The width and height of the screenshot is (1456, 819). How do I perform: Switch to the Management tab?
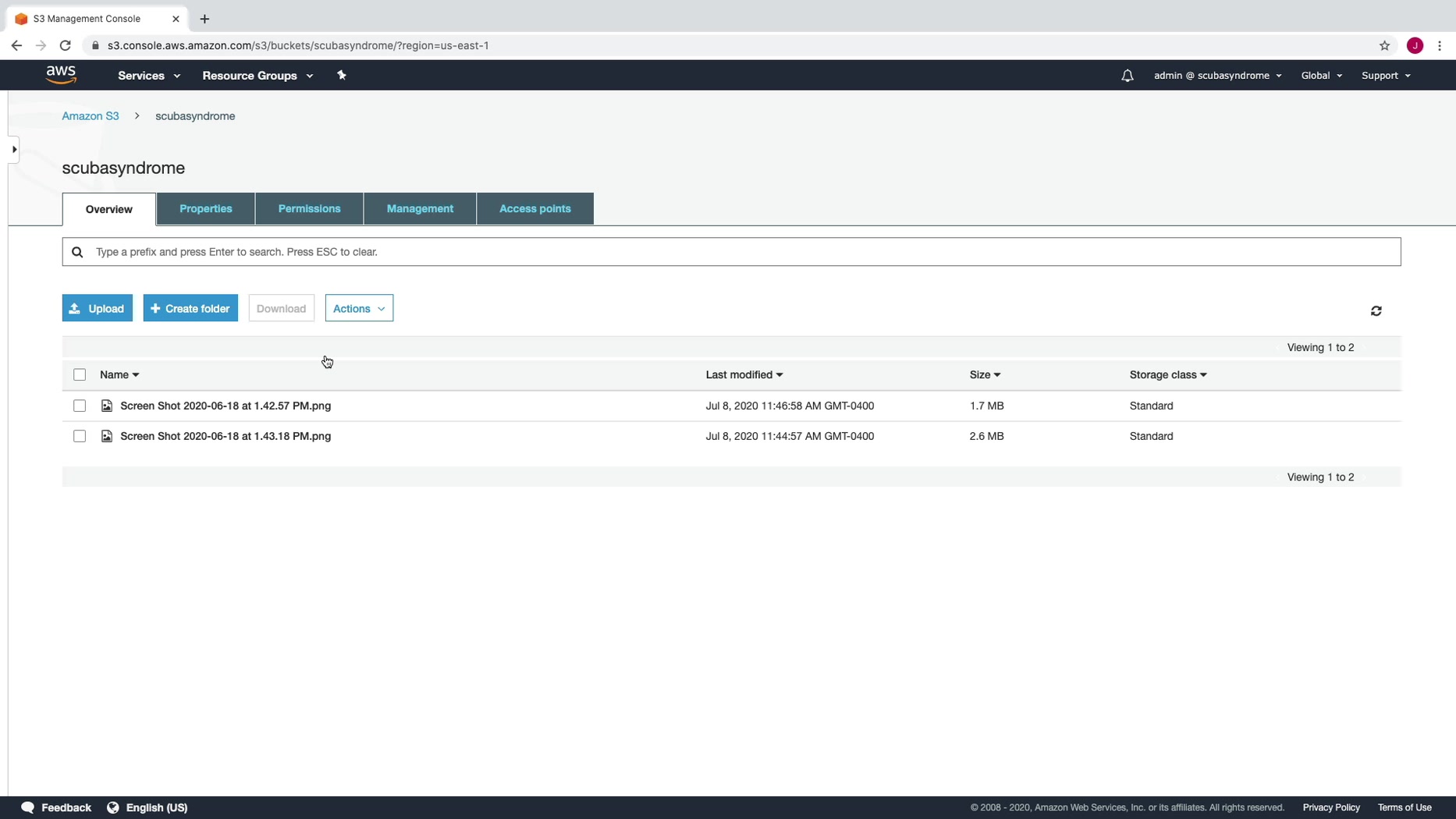click(x=420, y=208)
